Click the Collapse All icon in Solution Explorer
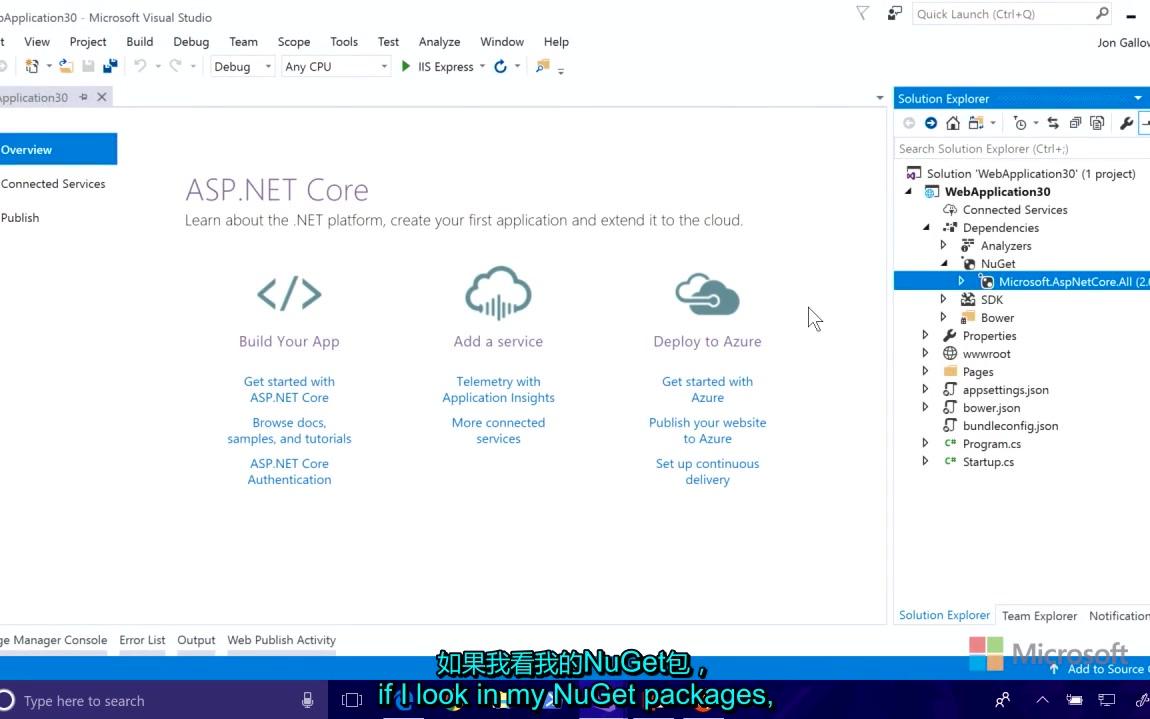1150x719 pixels. (x=1075, y=122)
